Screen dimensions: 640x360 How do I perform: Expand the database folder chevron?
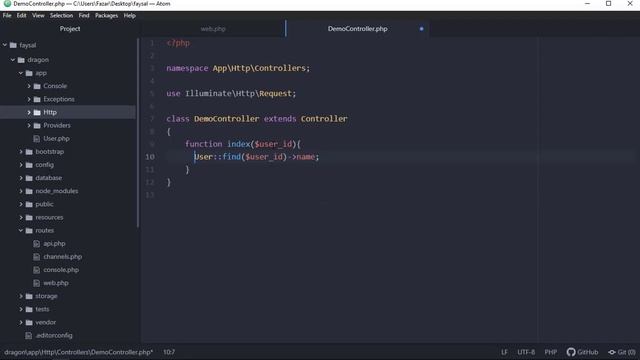[21, 178]
